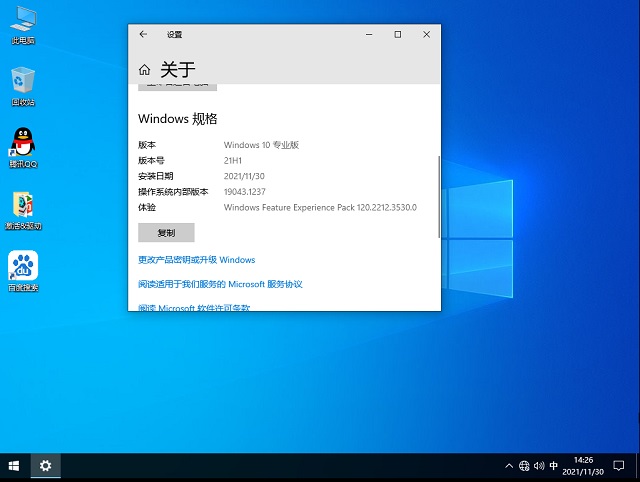Switch the 中 input method indicator
640x482 pixels.
554,466
